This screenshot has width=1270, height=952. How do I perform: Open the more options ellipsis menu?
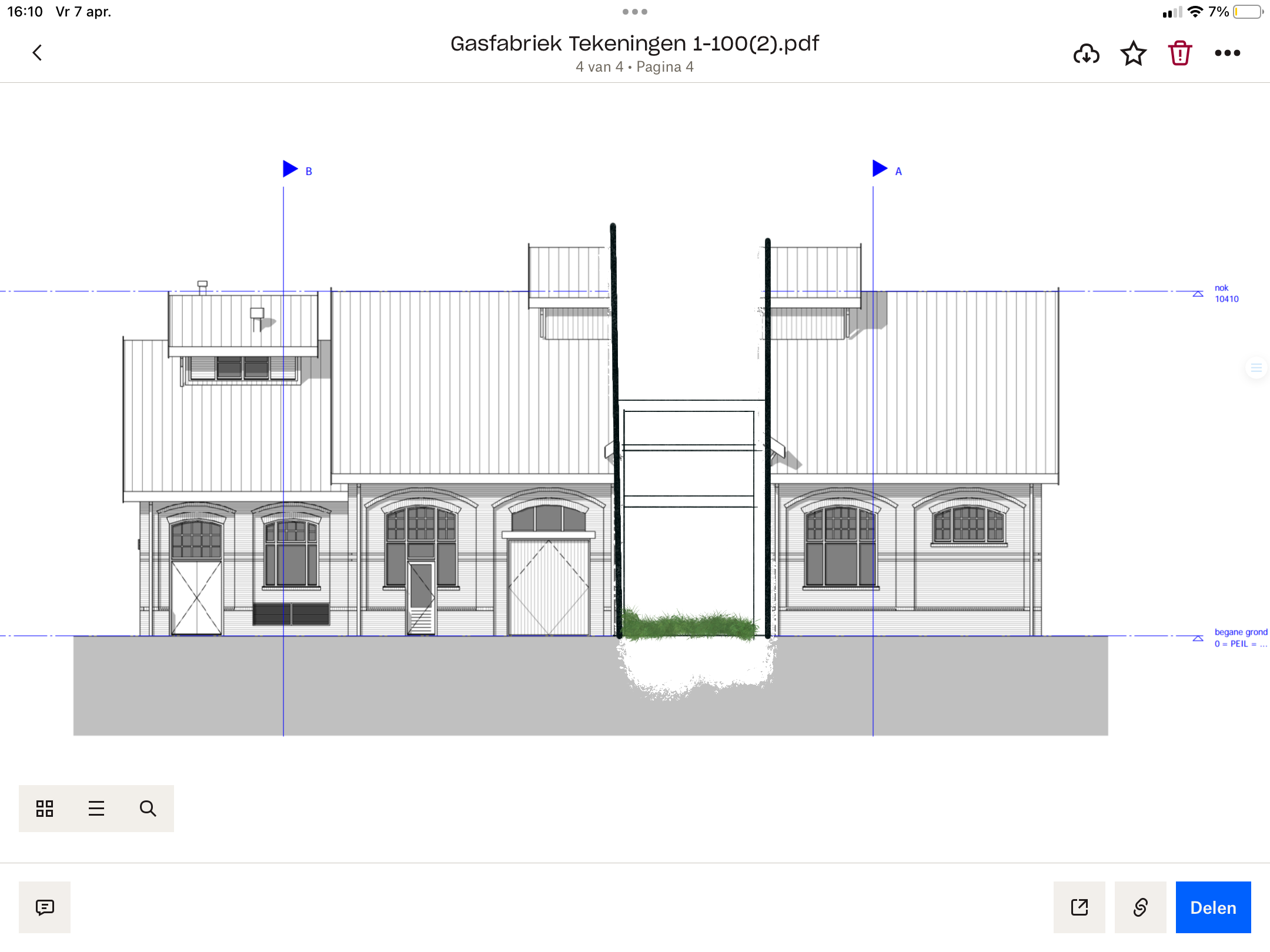[x=1227, y=53]
